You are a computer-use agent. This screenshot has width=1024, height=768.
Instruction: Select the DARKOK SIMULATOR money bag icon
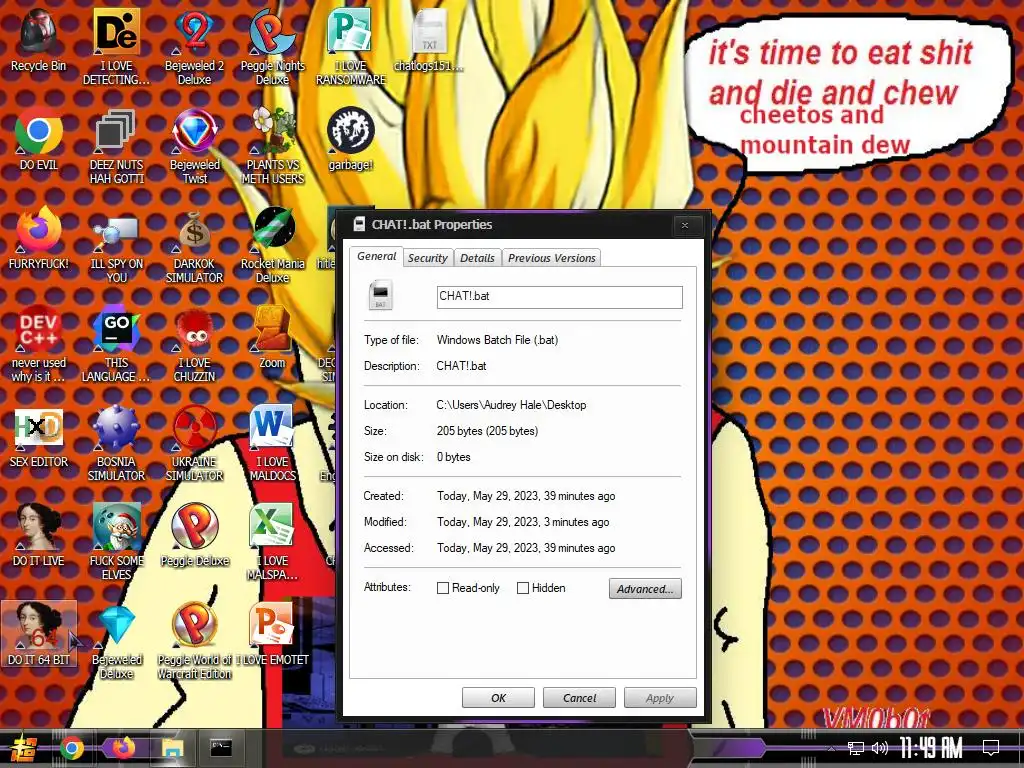(x=194, y=245)
